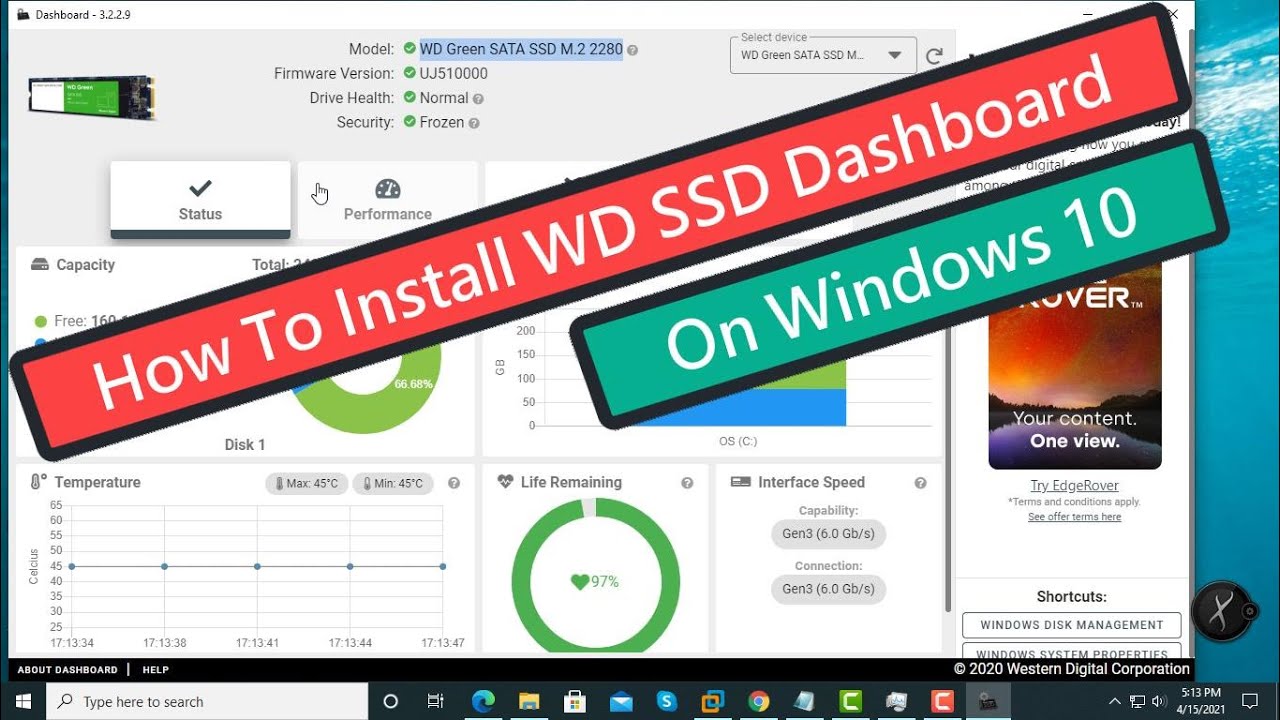Viewport: 1280px width, 720px height.
Task: Click the Life Remaining help icon
Action: point(687,483)
